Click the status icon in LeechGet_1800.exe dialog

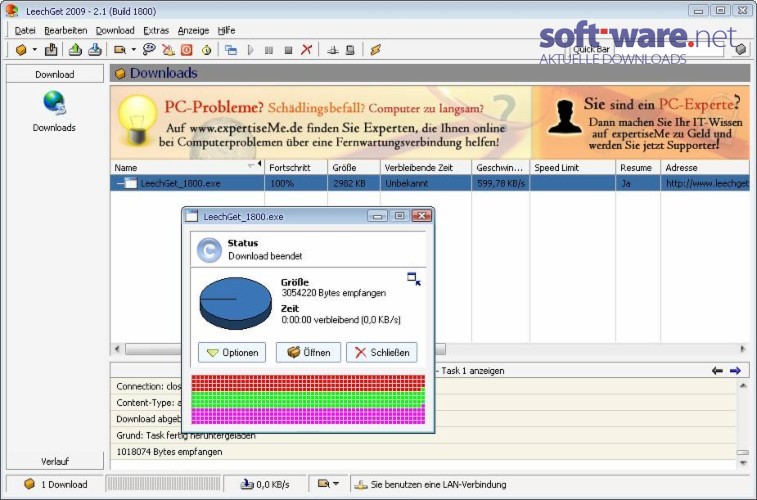[x=210, y=250]
